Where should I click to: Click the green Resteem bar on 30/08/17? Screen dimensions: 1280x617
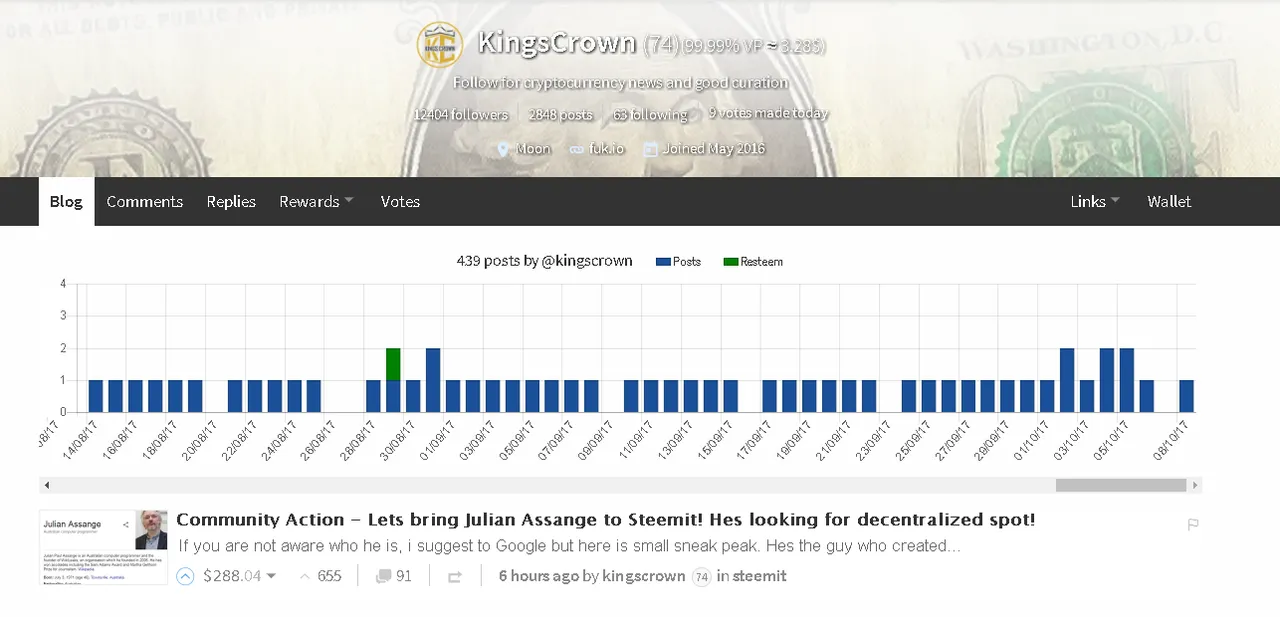click(393, 364)
